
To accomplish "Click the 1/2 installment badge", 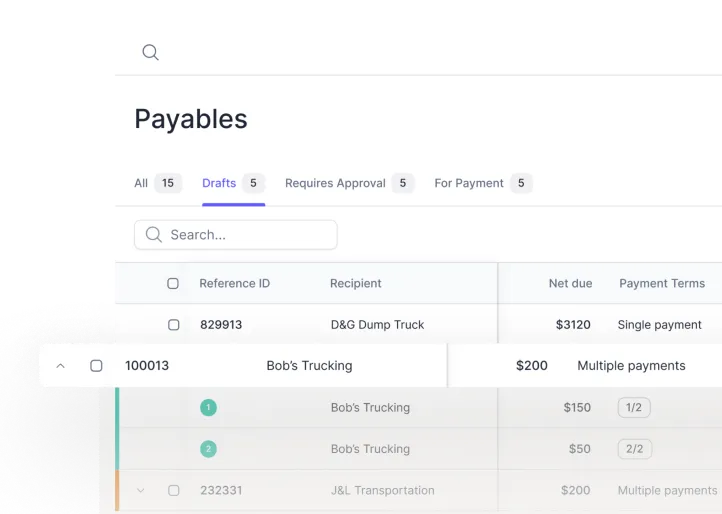I will pyautogui.click(x=634, y=407).
